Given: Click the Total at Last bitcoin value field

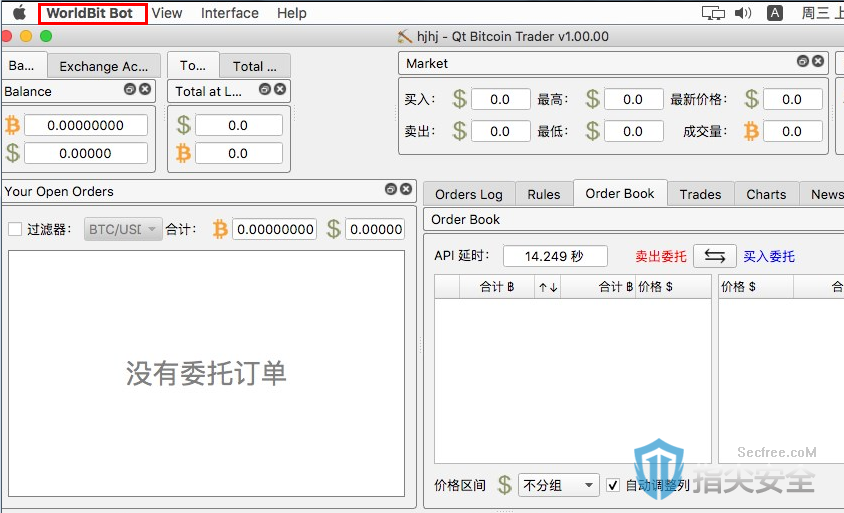Looking at the screenshot, I should tap(238, 153).
